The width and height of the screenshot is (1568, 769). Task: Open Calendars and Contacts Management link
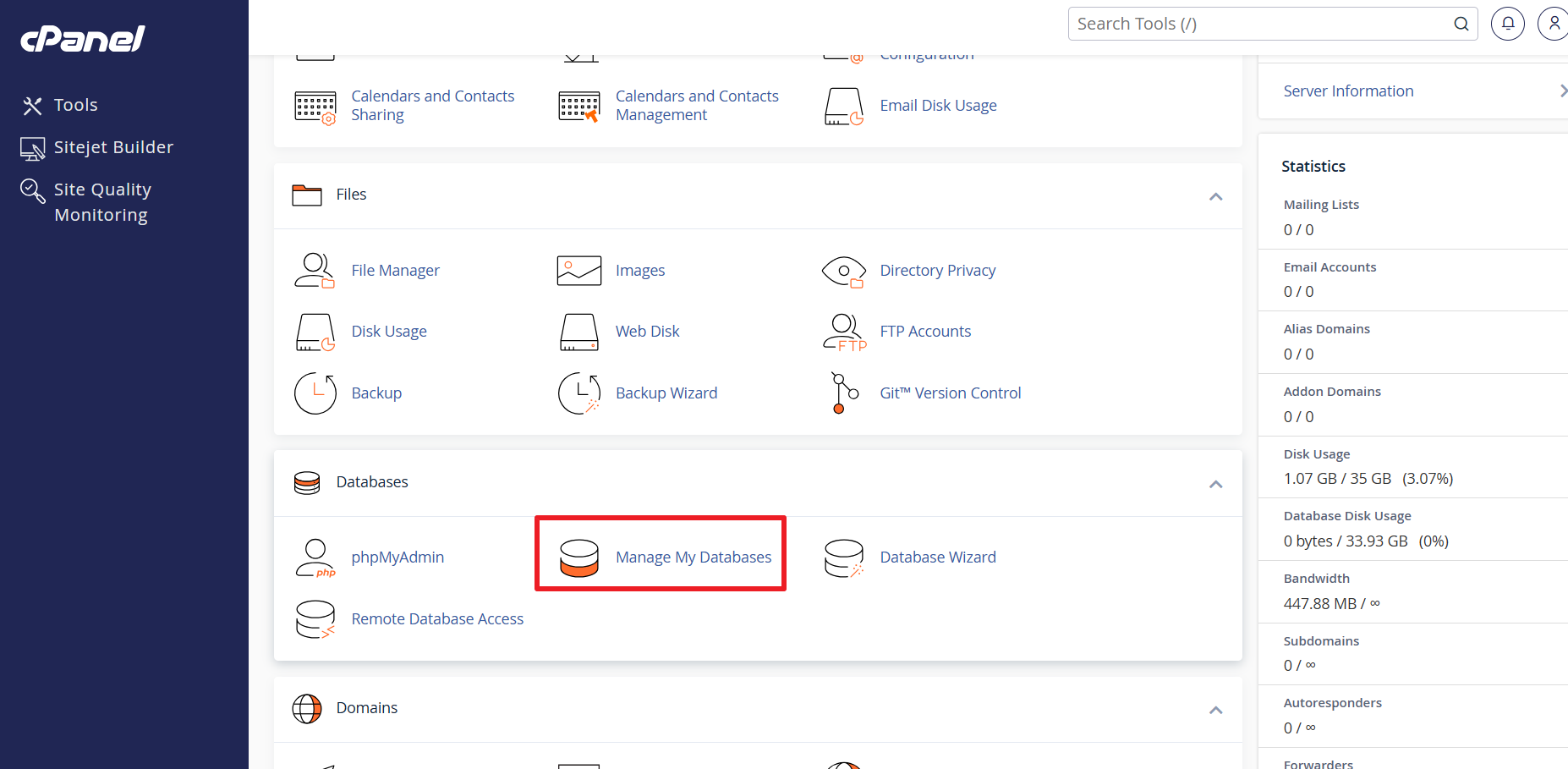click(x=697, y=106)
